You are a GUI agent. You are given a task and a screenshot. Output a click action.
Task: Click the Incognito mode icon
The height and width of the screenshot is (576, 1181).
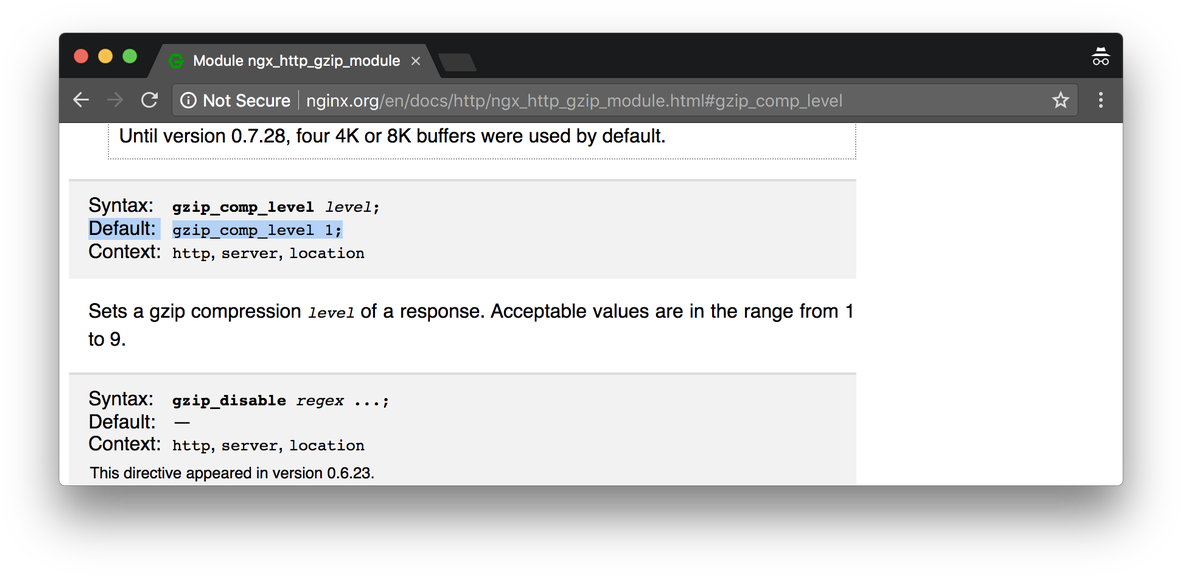(1100, 57)
